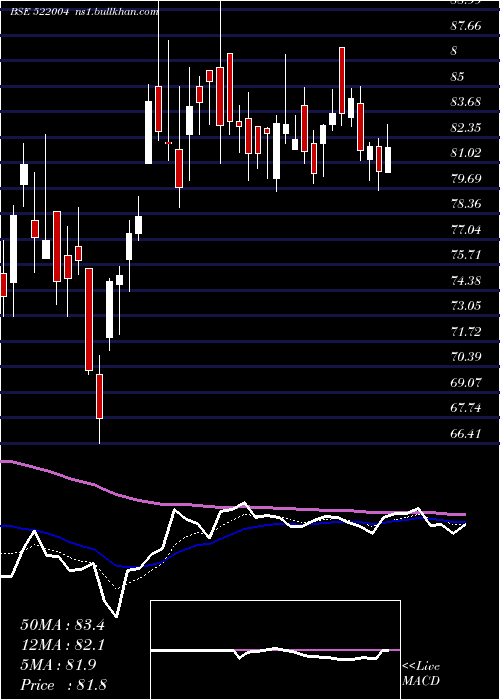Select the 75.71 price axis label

(x=466, y=255)
